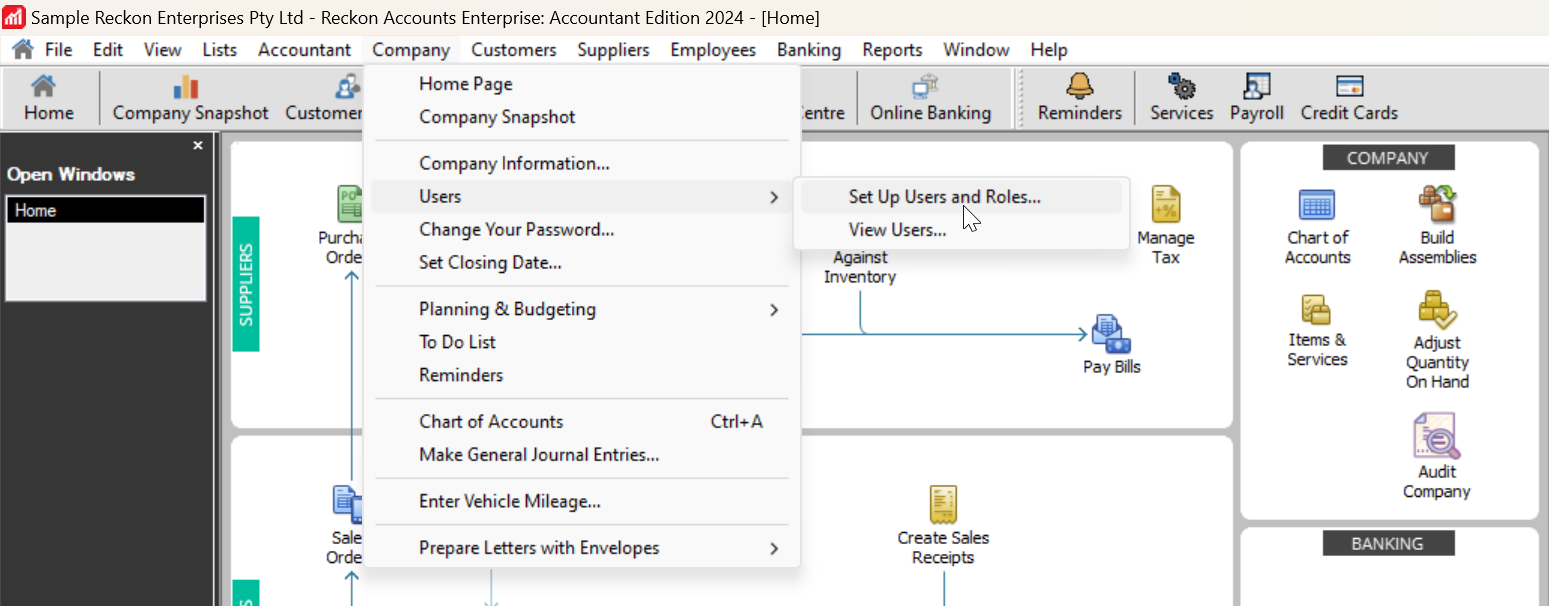The height and width of the screenshot is (606, 1549).
Task: Open the File menu
Action: pyautogui.click(x=59, y=49)
